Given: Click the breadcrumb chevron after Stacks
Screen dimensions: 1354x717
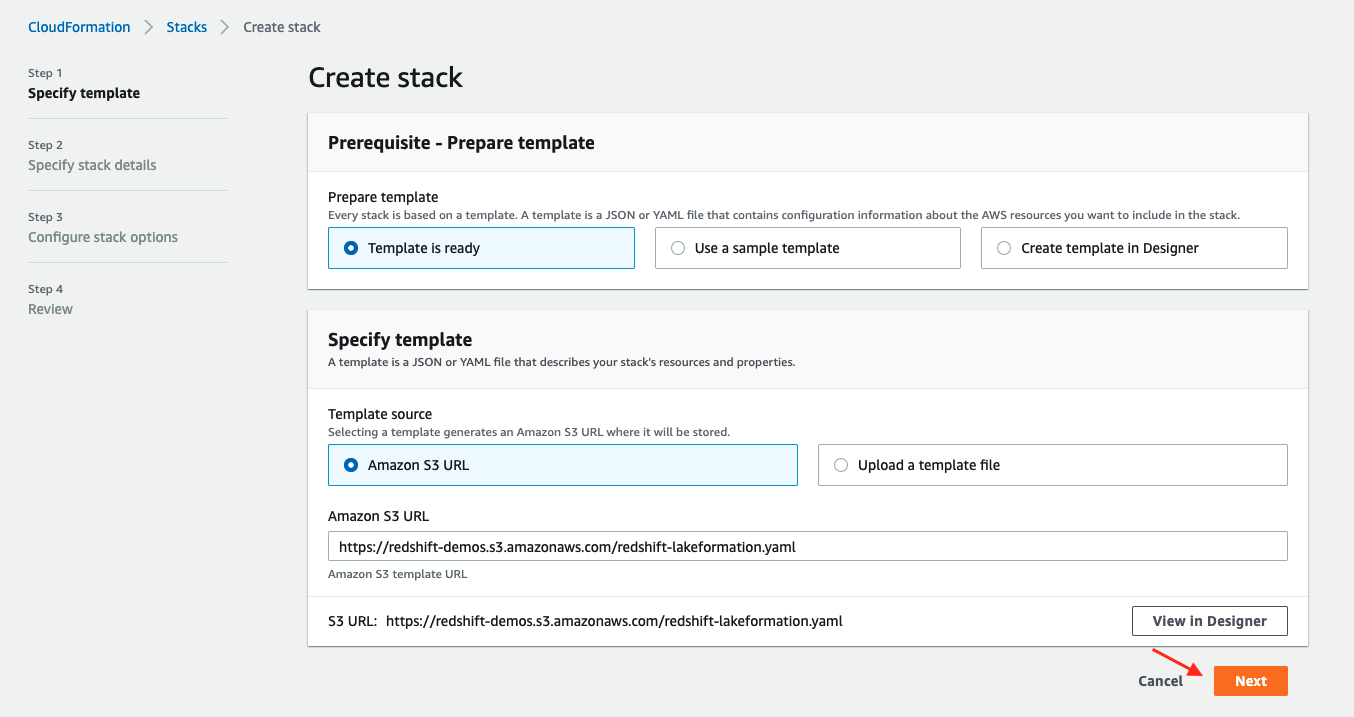Looking at the screenshot, I should tap(225, 27).
